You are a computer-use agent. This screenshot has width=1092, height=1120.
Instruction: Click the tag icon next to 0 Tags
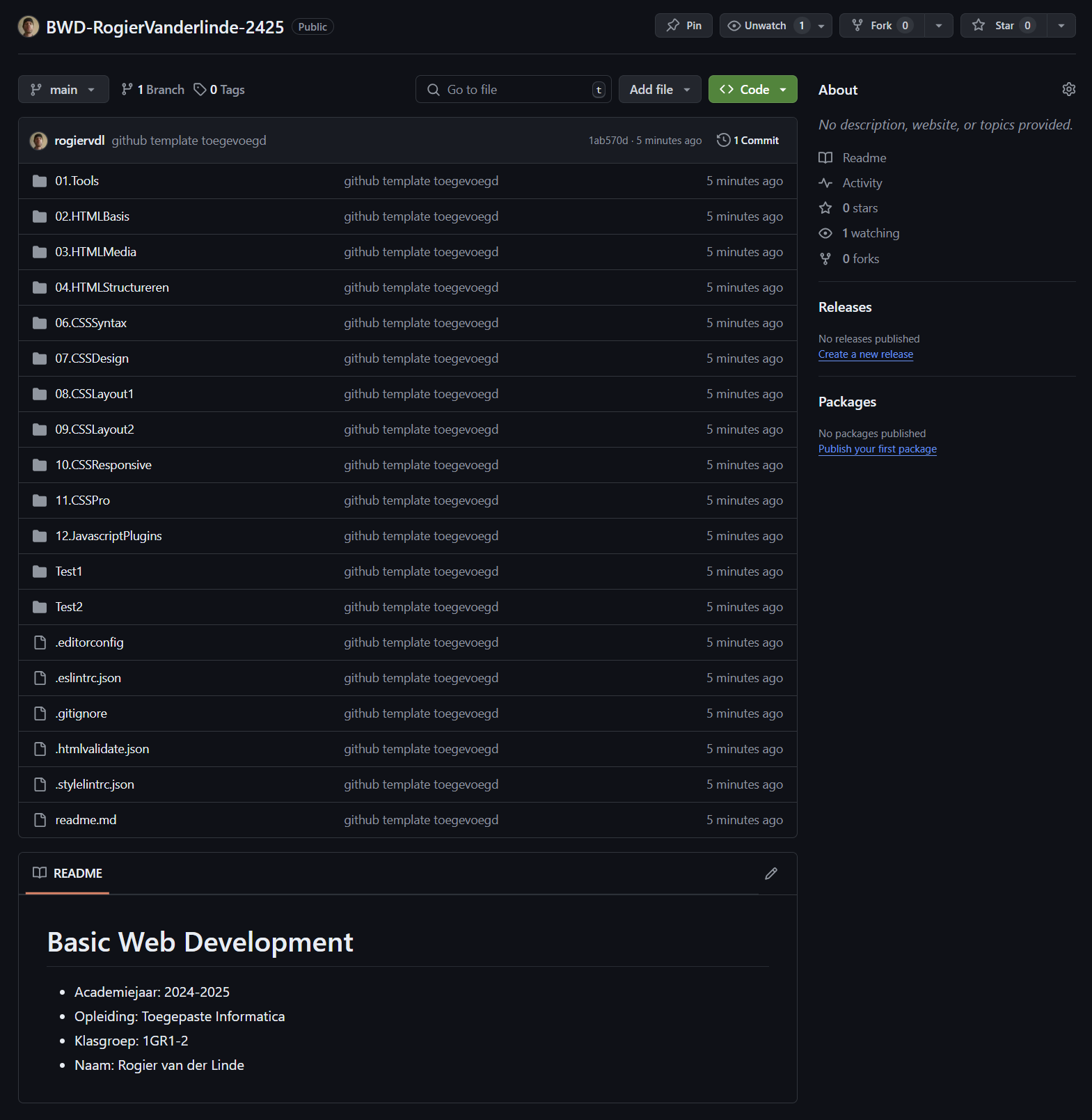[200, 89]
